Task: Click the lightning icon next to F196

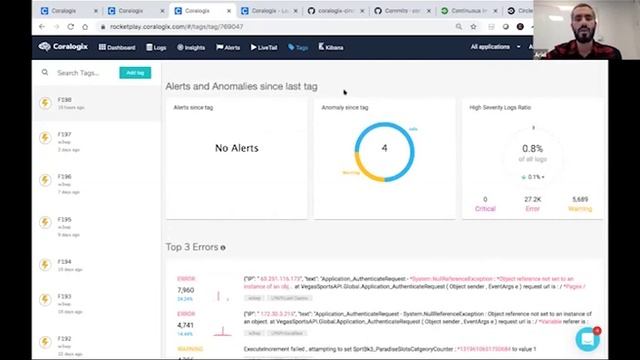Action: [45, 180]
